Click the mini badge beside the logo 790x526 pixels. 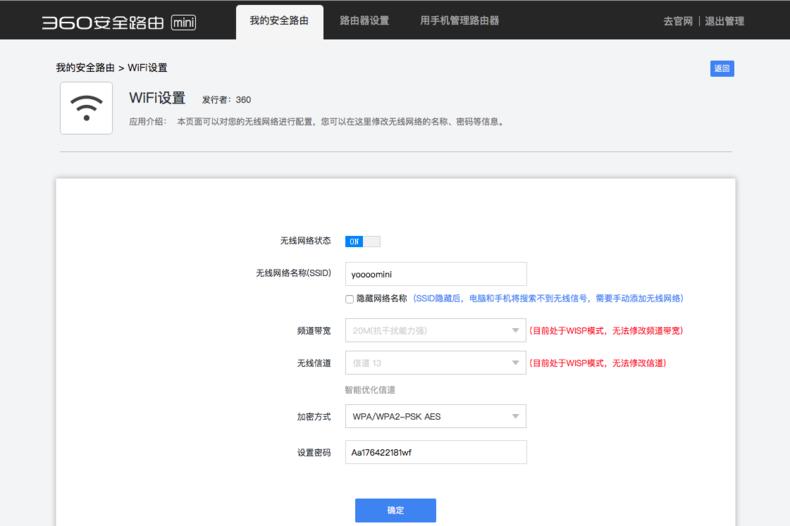184,21
